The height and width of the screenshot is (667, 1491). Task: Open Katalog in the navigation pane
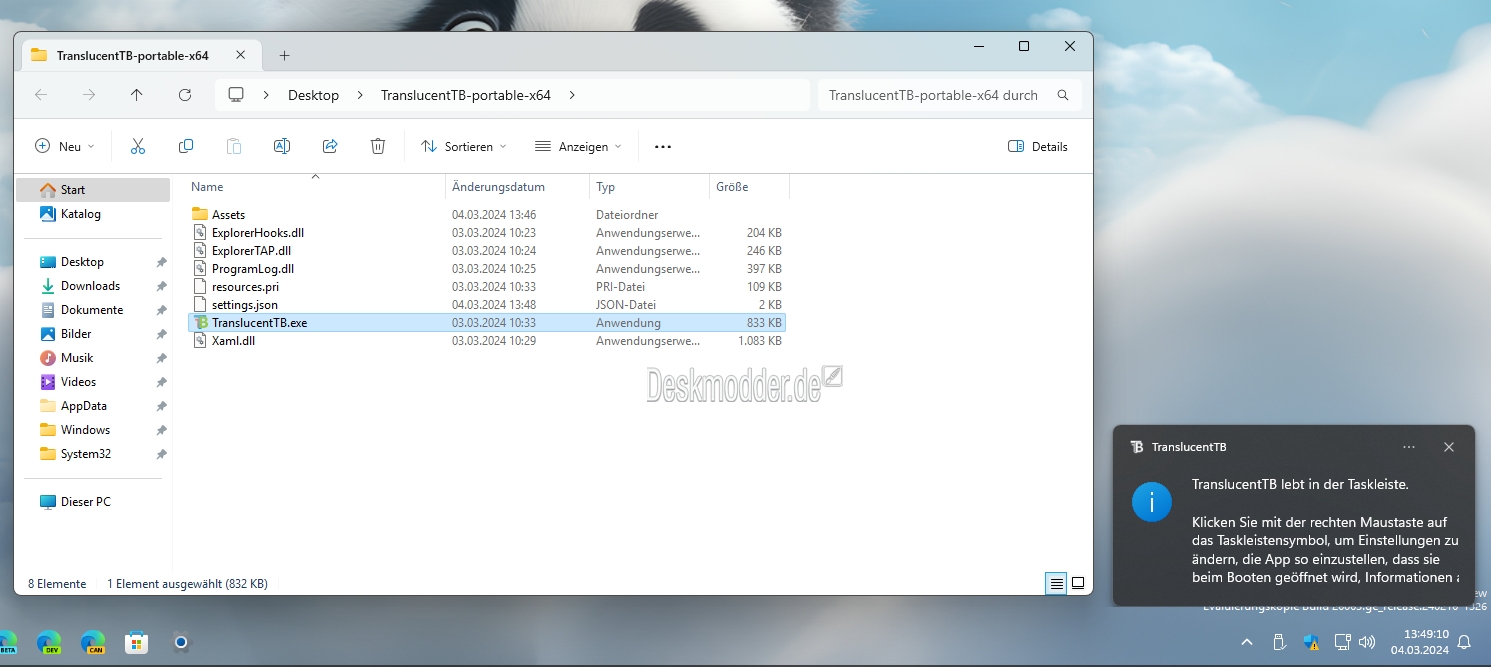click(93, 214)
